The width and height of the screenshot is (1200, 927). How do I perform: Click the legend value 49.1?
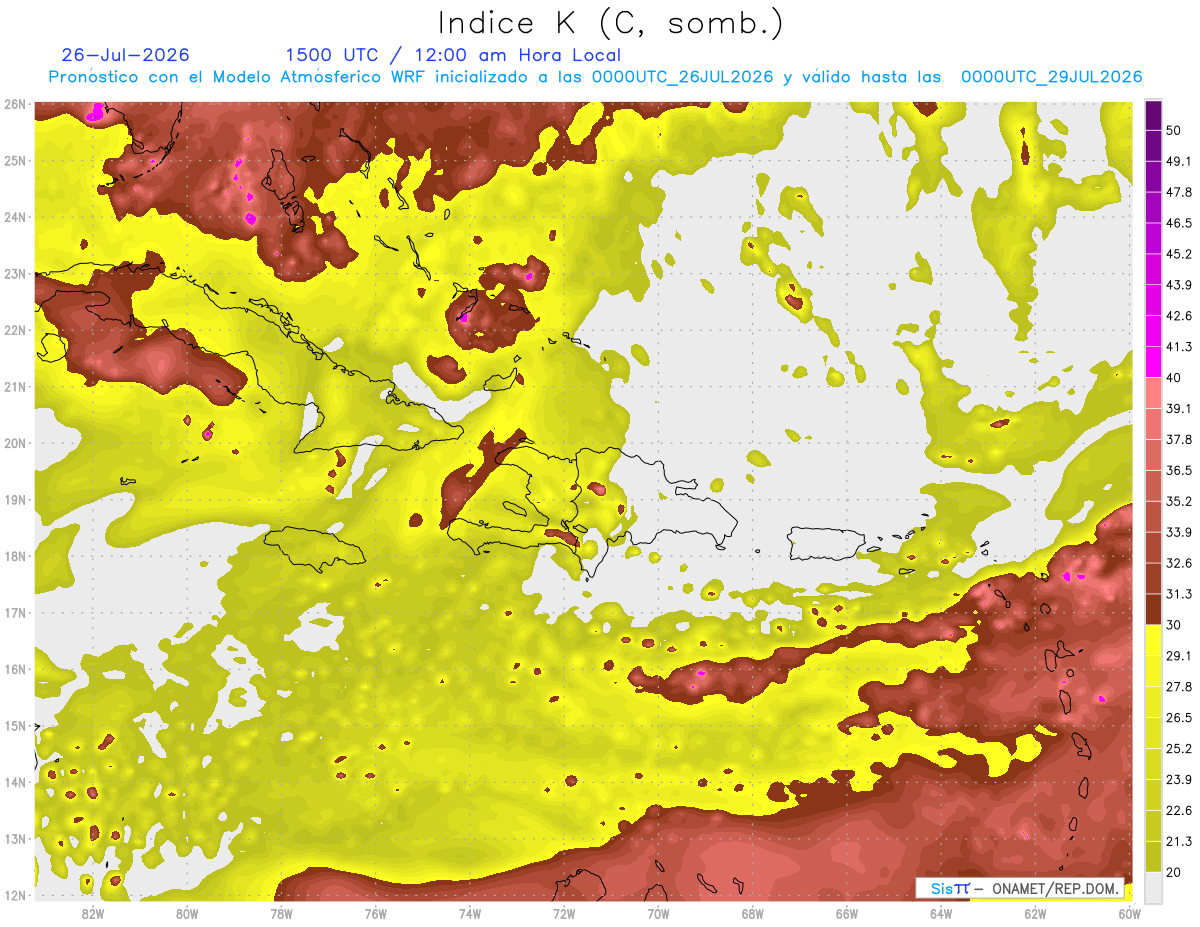(1179, 160)
